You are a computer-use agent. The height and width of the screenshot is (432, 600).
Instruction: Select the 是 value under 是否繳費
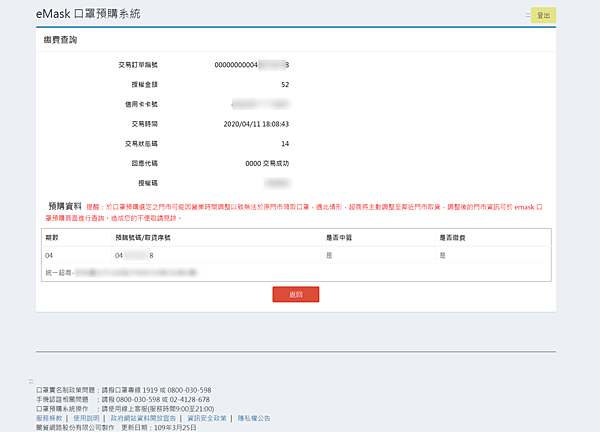[443, 255]
